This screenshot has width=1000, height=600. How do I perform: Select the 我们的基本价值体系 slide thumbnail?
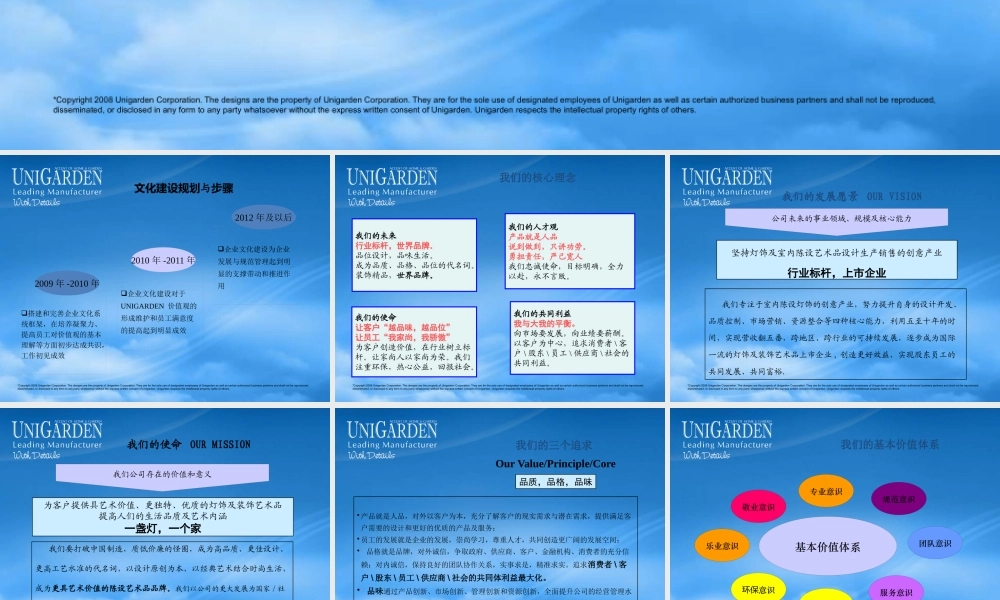pos(835,504)
